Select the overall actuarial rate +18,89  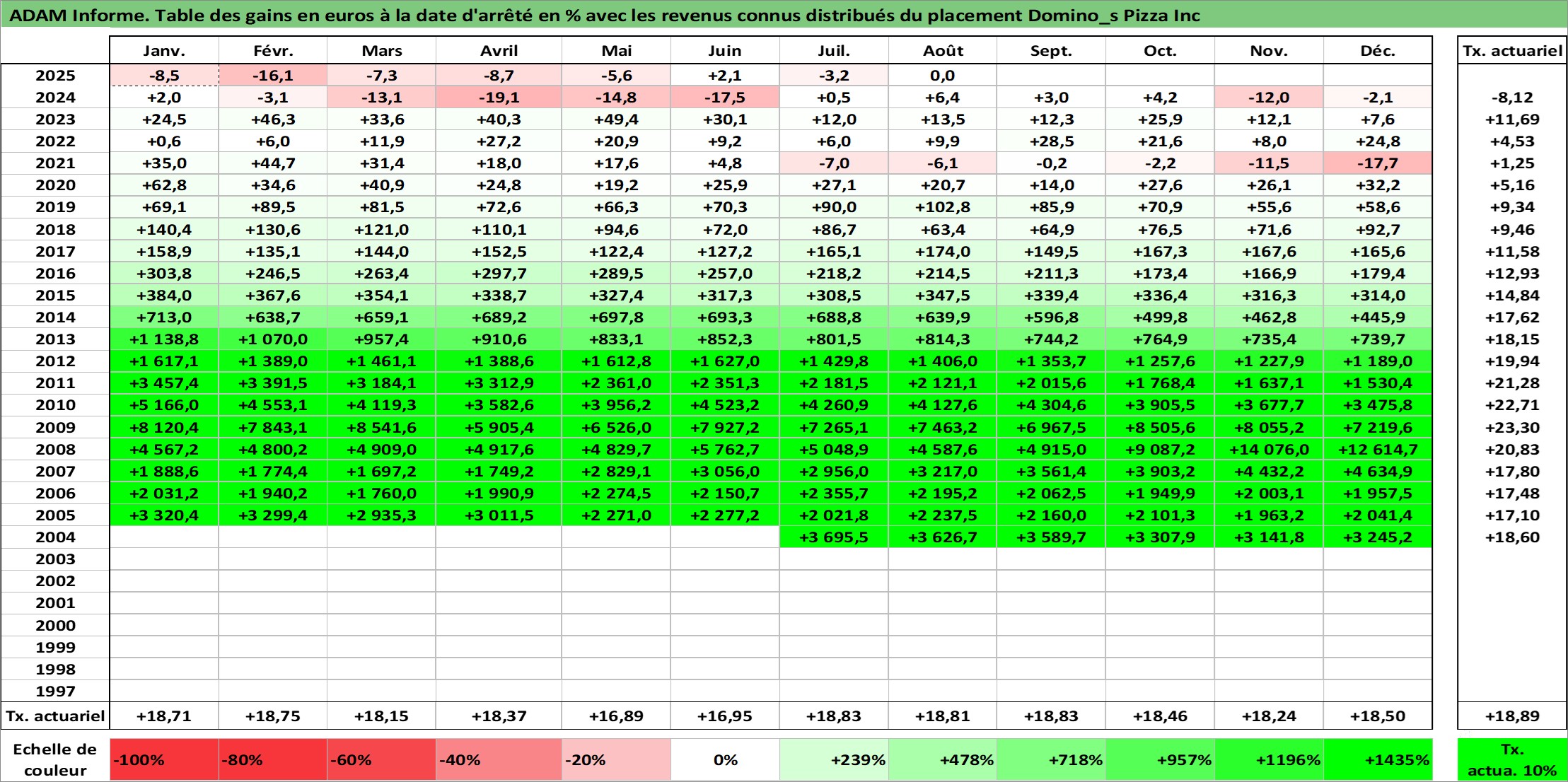[x=1512, y=716]
